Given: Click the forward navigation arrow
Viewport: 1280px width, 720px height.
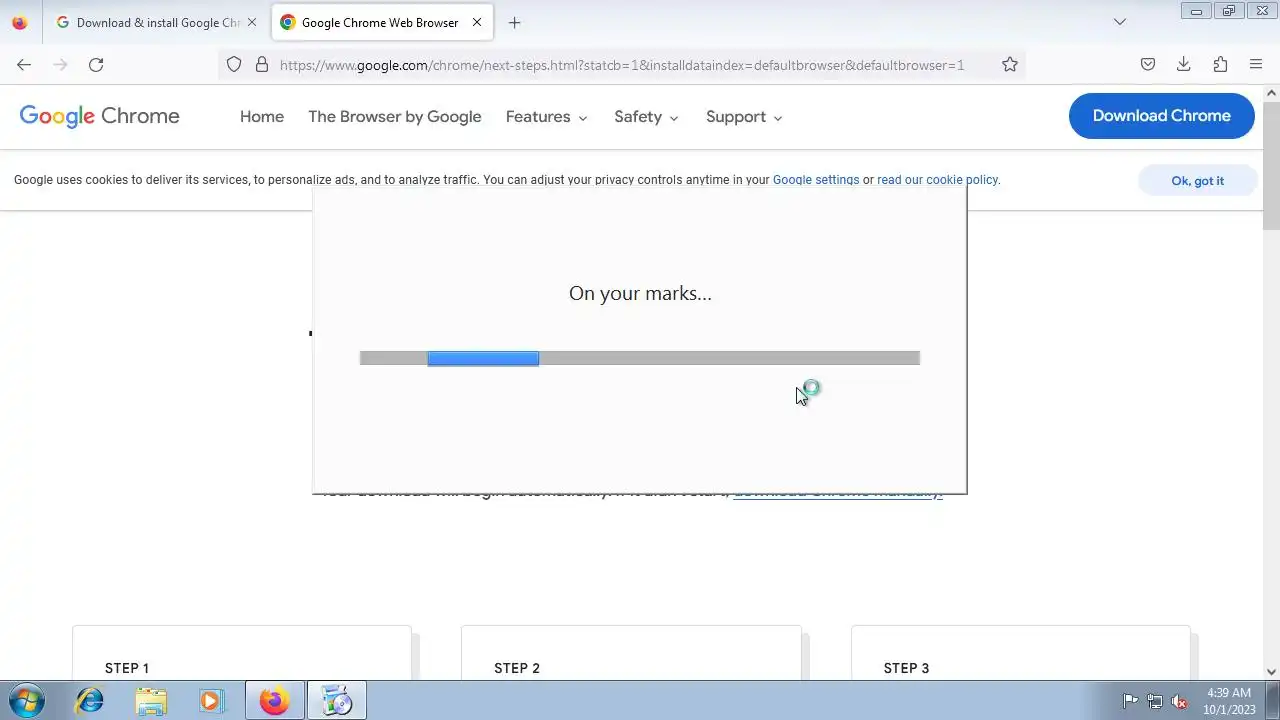Looking at the screenshot, I should pos(60,64).
